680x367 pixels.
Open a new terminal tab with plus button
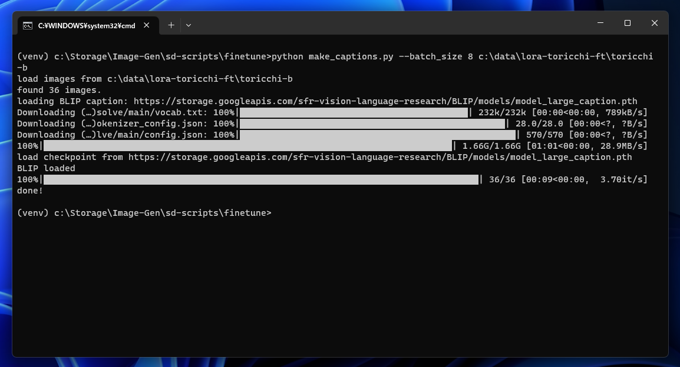171,25
